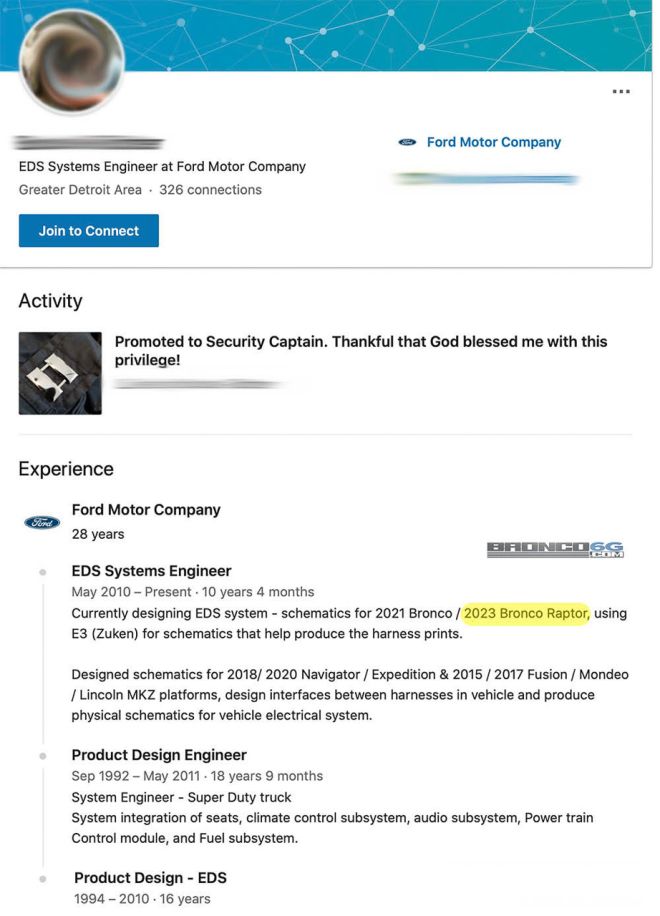Viewport: 660px width, 916px height.
Task: Click the activity post image thumbnail
Action: click(59, 371)
